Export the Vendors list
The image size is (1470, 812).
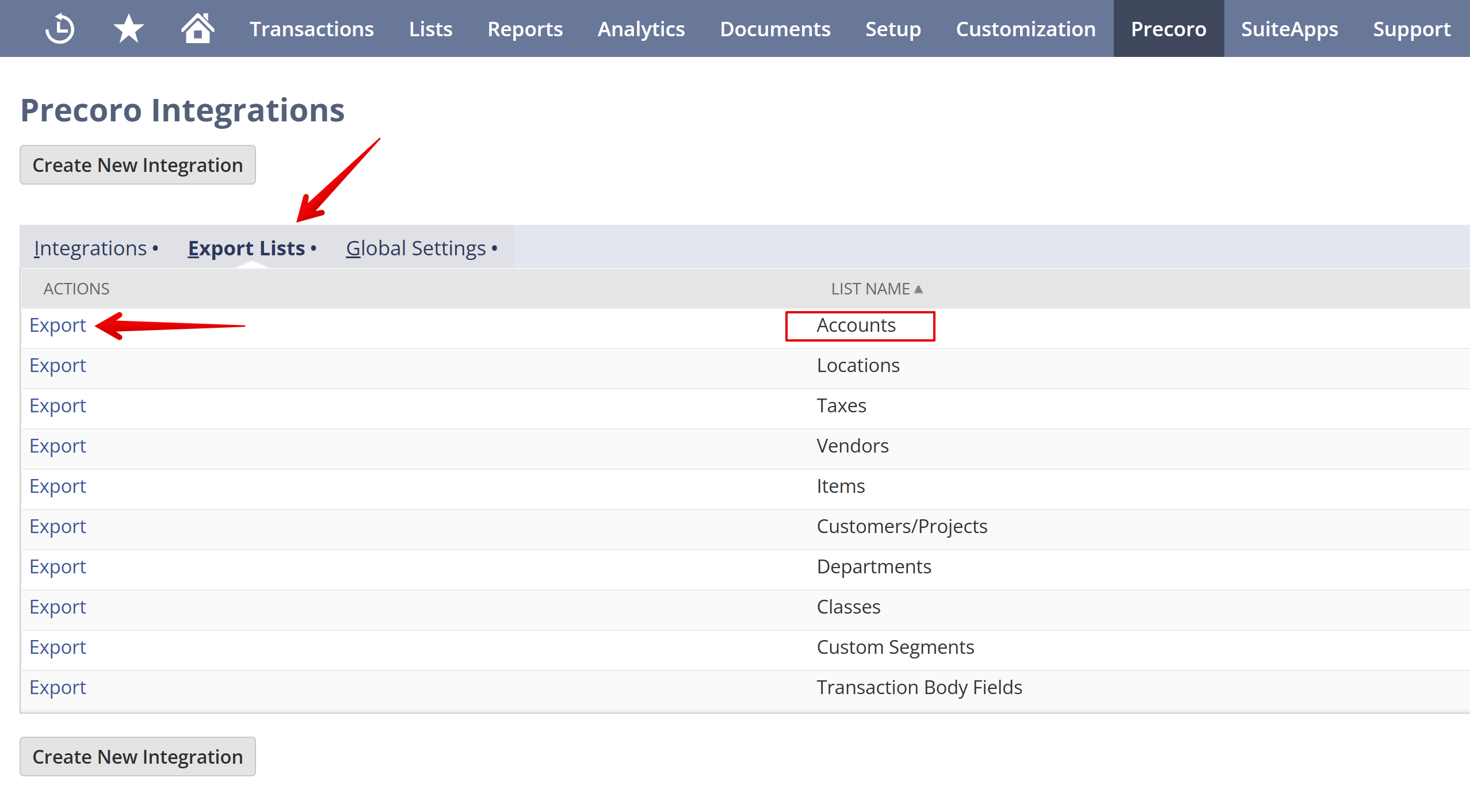coord(58,446)
